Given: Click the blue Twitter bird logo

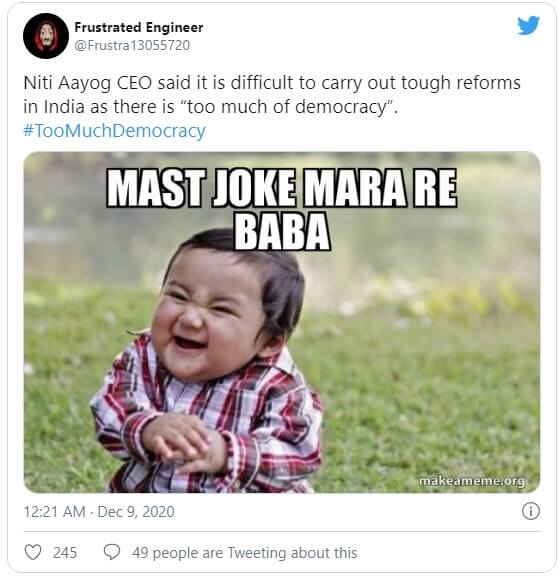Looking at the screenshot, I should (x=528, y=25).
